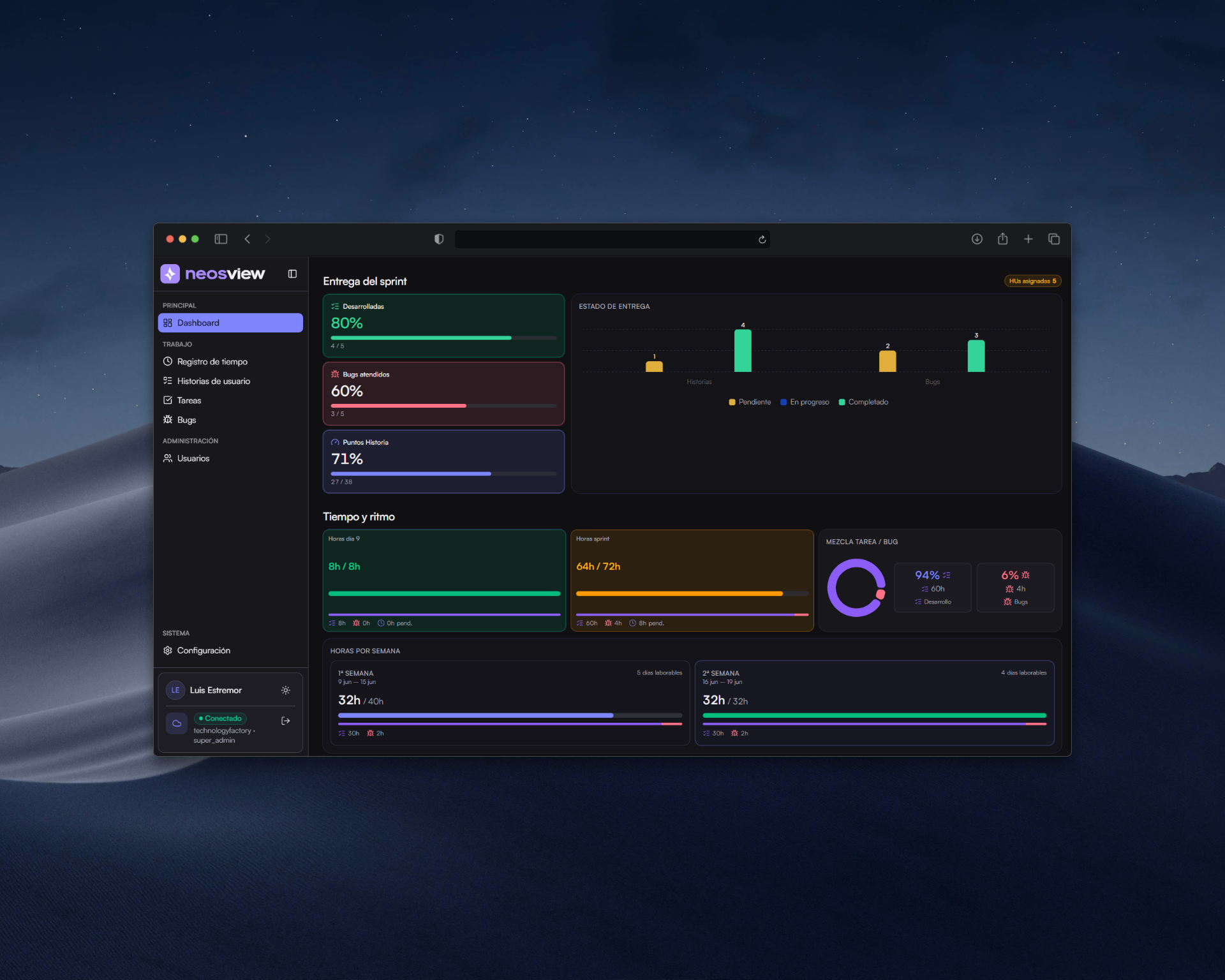Click the Puntos Historia purple progress bar
The height and width of the screenshot is (980, 1225).
pyautogui.click(x=443, y=474)
